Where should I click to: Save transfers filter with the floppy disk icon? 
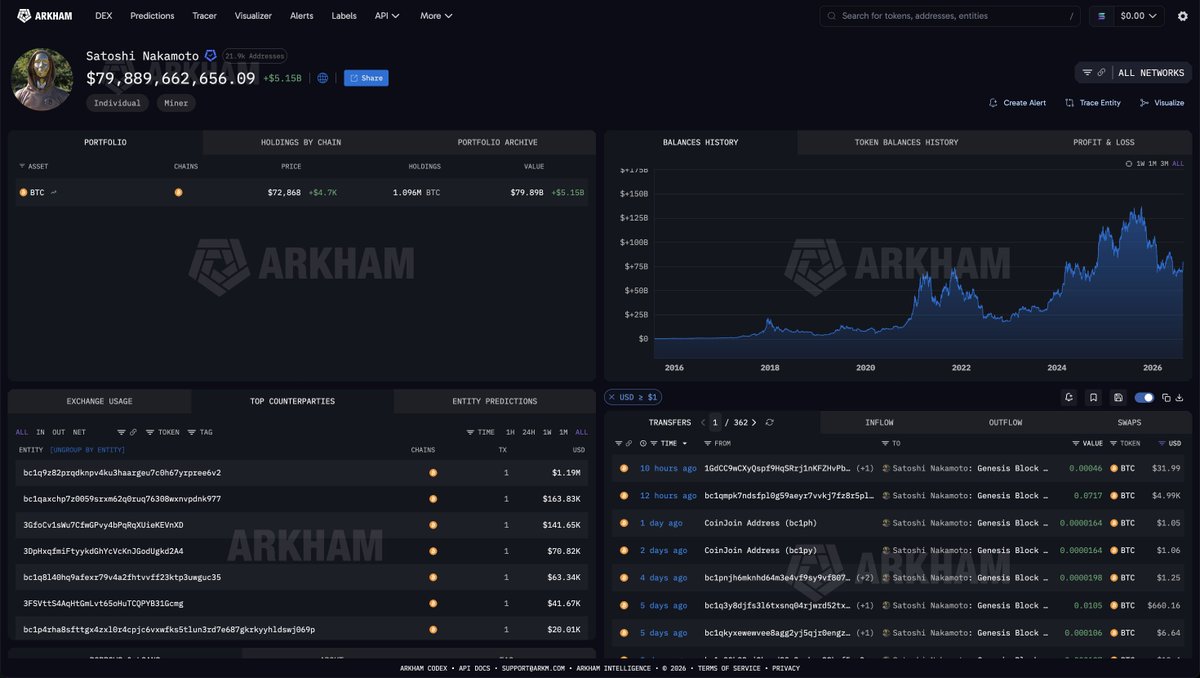click(1118, 398)
